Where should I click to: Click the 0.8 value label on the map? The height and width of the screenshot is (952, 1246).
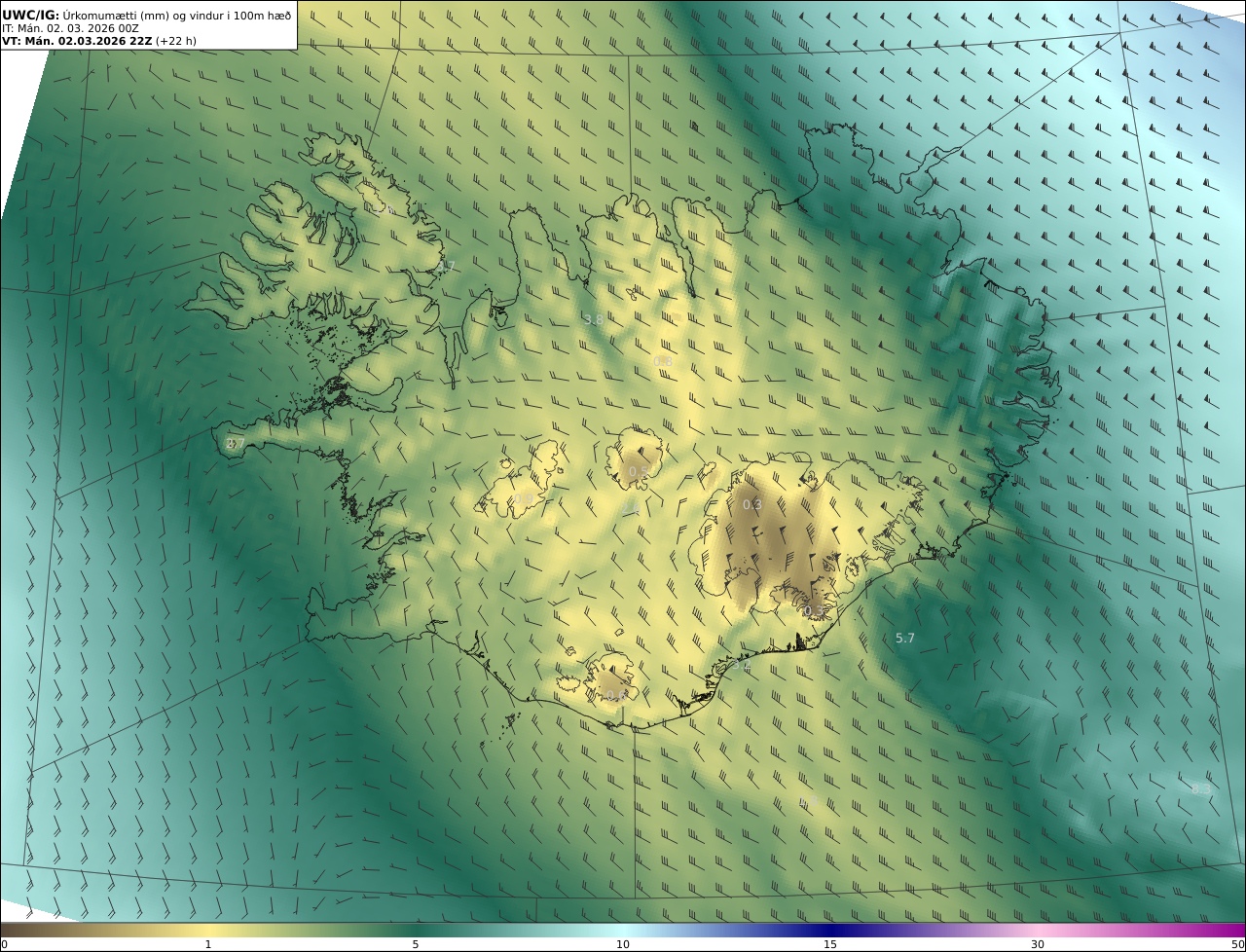point(663,361)
